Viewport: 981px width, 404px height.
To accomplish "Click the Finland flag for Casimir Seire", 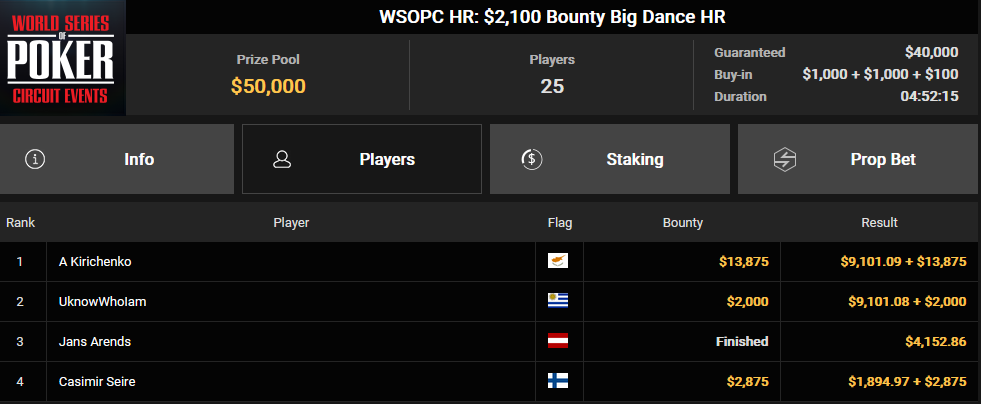I will coord(557,381).
